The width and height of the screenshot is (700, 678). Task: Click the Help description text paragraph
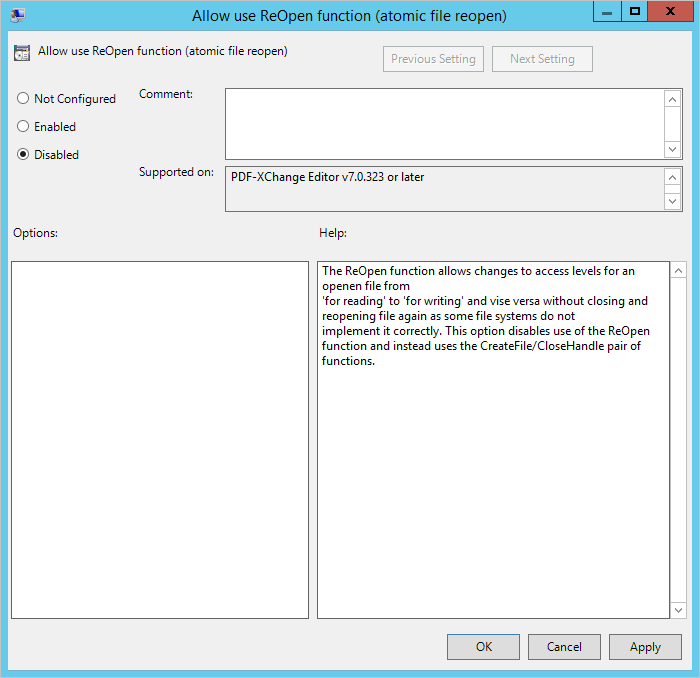486,316
